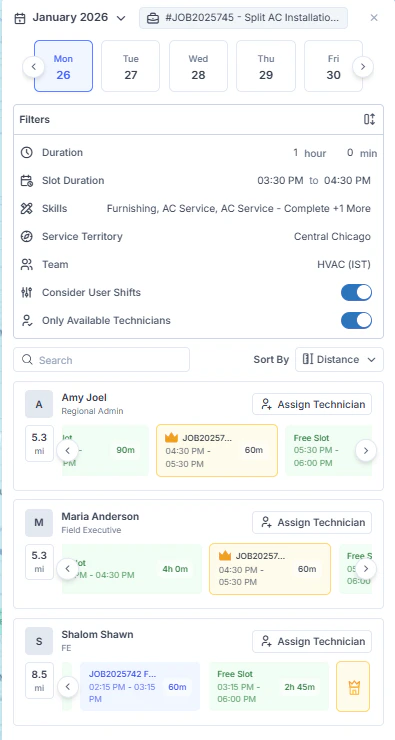The height and width of the screenshot is (740, 395).
Task: Click the Slot Duration calendar-clock icon
Action: [26, 181]
